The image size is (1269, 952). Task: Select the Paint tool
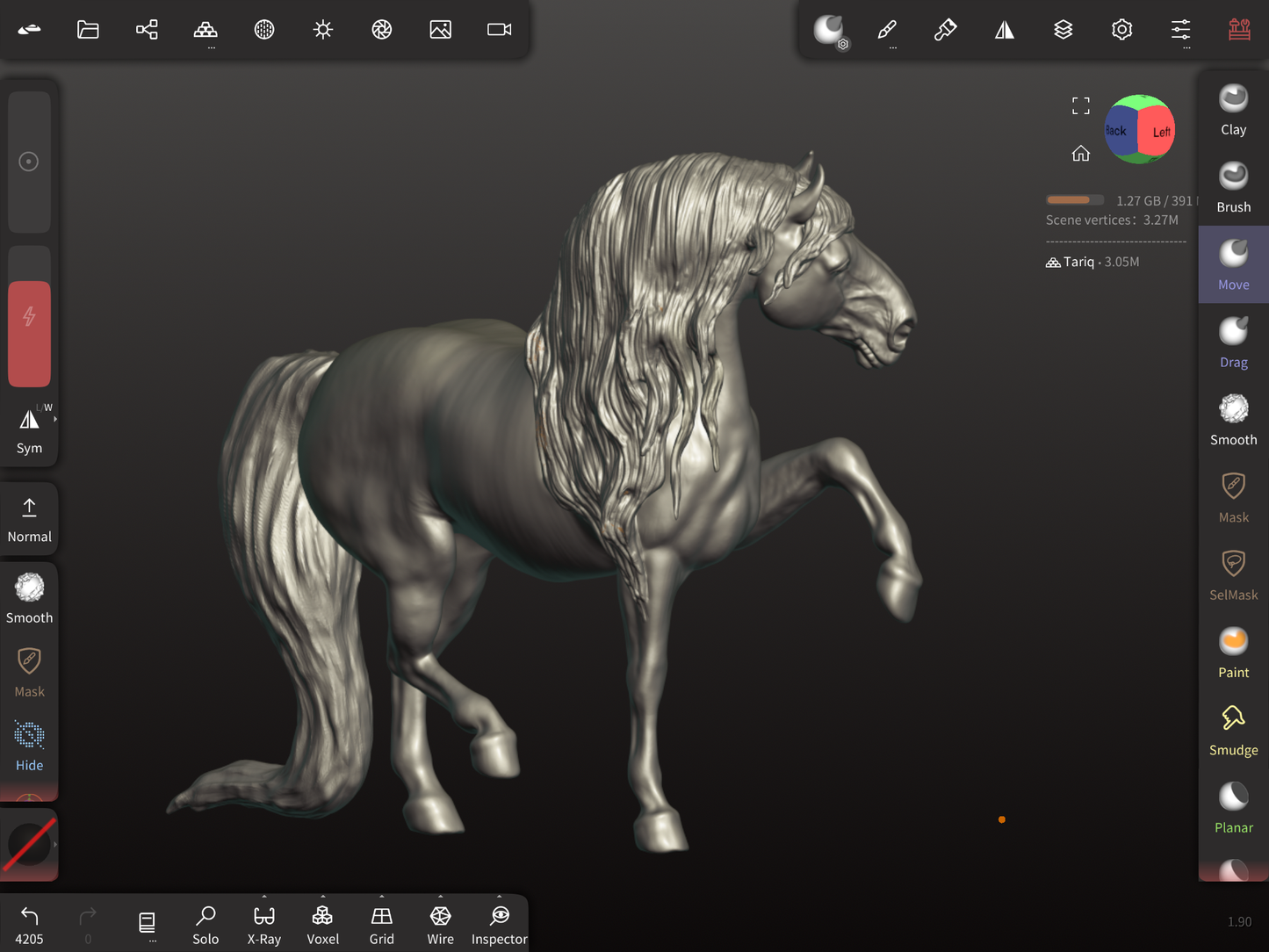(x=1233, y=653)
